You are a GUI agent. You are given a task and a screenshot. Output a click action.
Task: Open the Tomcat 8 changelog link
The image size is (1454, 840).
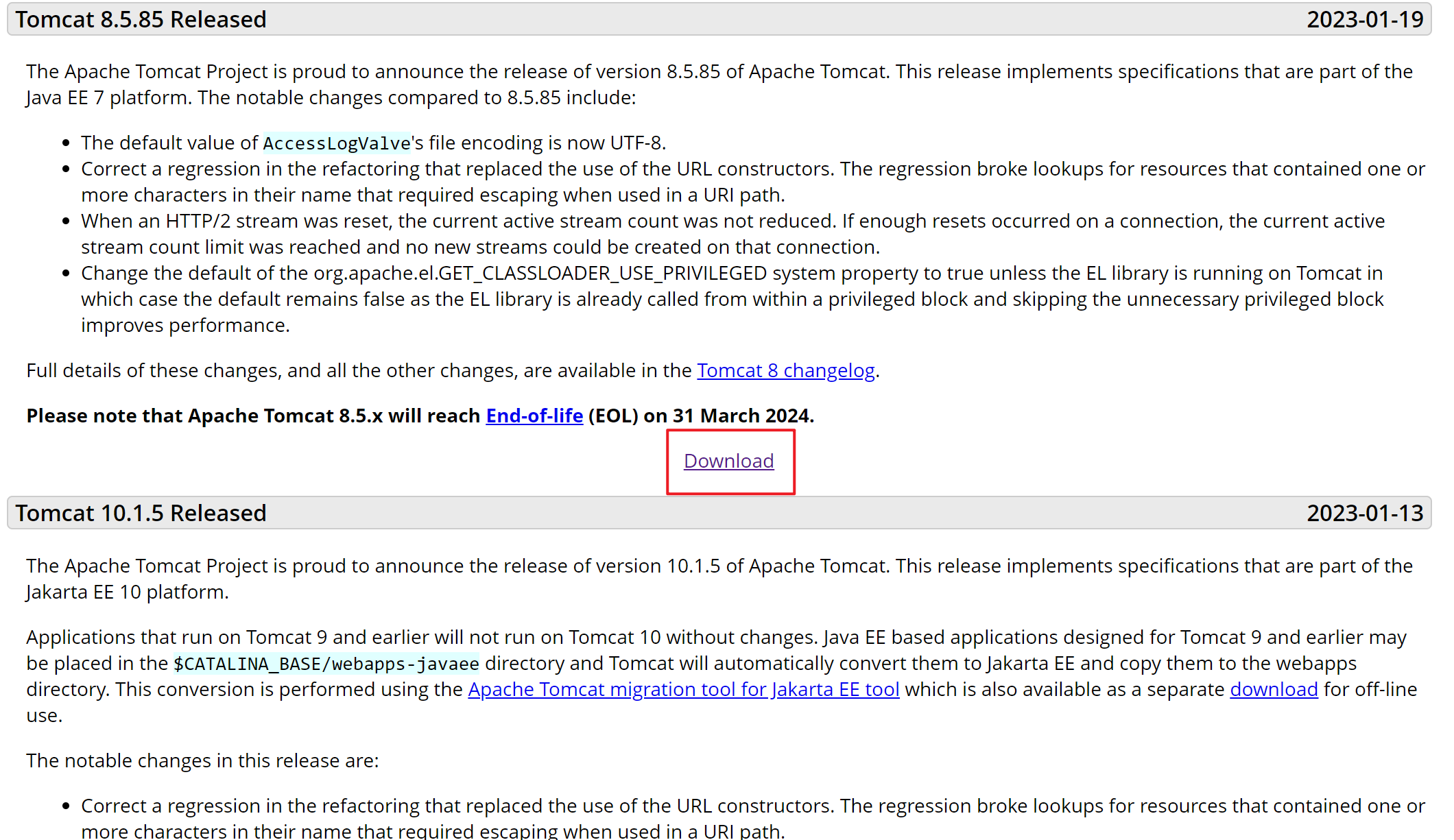pos(786,370)
